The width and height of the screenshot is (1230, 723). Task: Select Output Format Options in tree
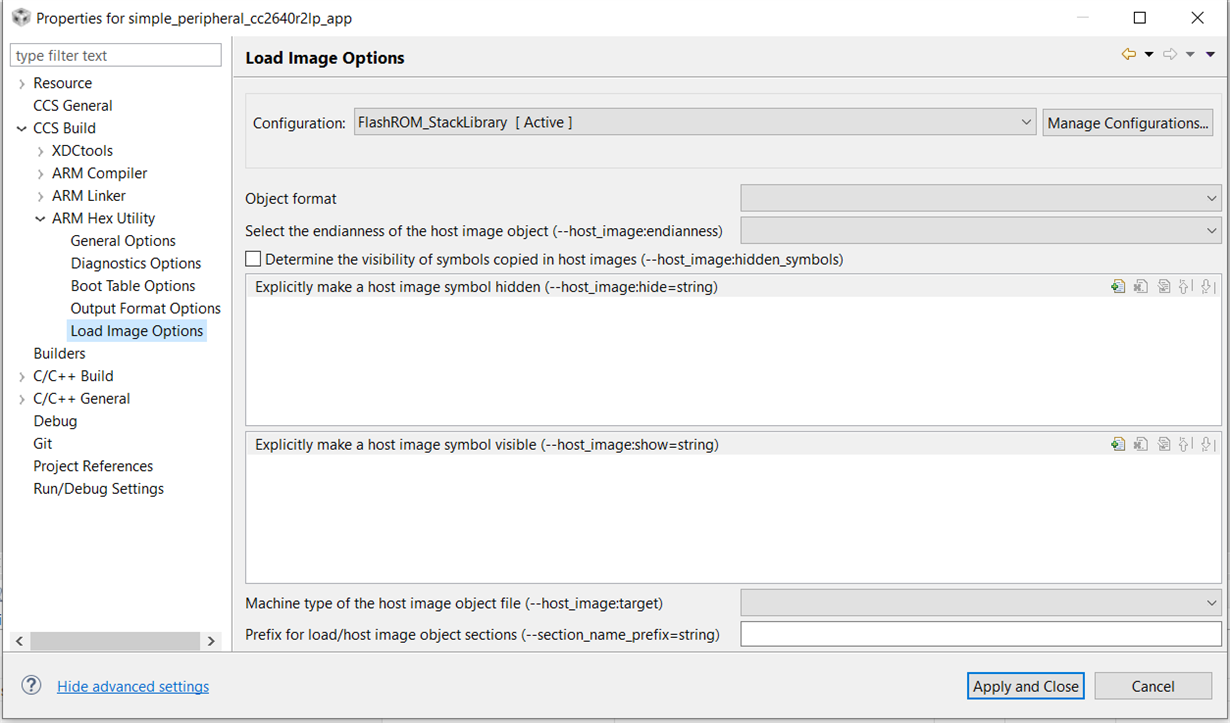(145, 308)
